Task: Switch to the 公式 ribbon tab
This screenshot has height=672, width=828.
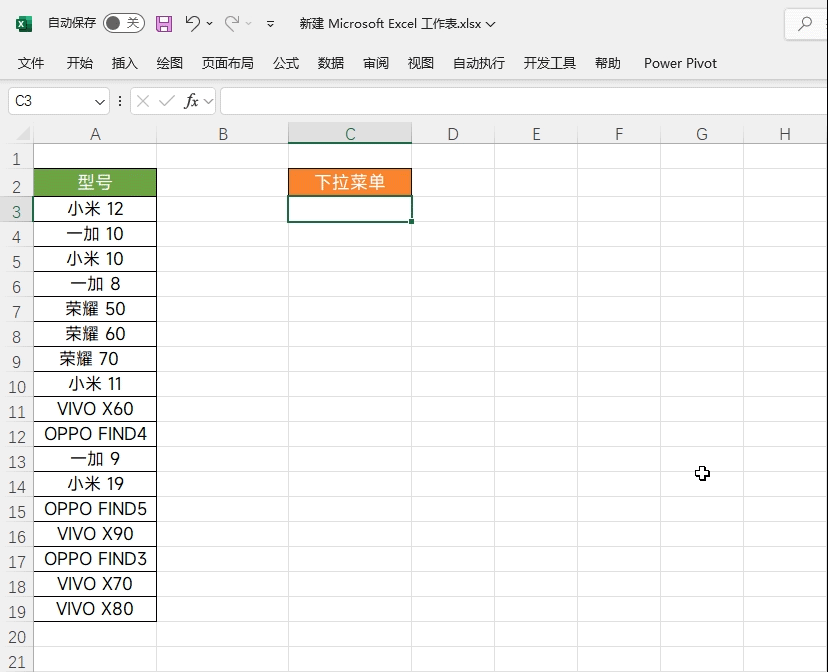Action: 286,63
